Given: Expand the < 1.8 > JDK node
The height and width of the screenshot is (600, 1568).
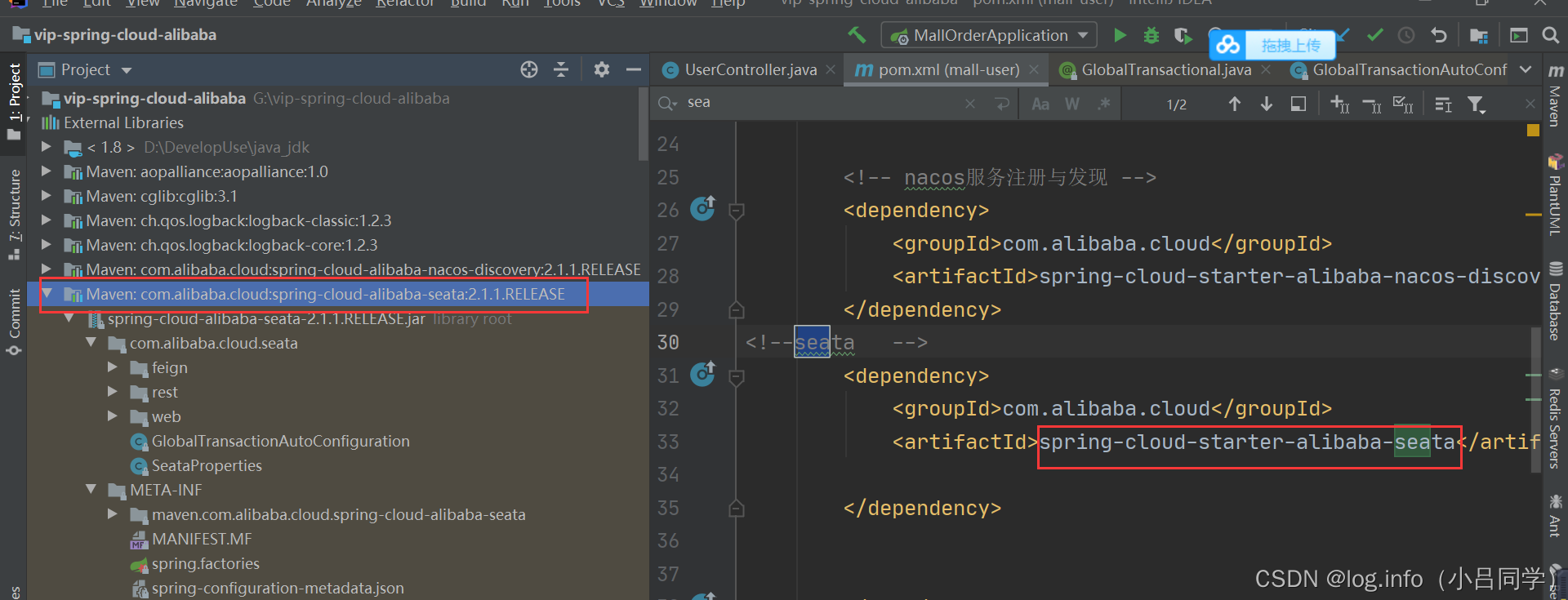Looking at the screenshot, I should pos(47,147).
